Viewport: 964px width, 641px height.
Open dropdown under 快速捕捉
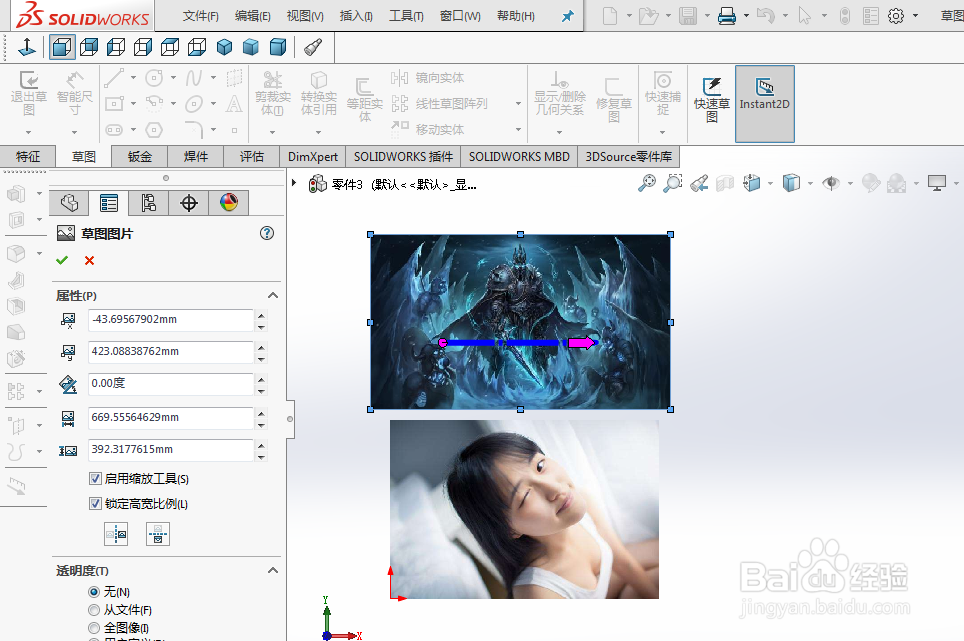coord(662,132)
